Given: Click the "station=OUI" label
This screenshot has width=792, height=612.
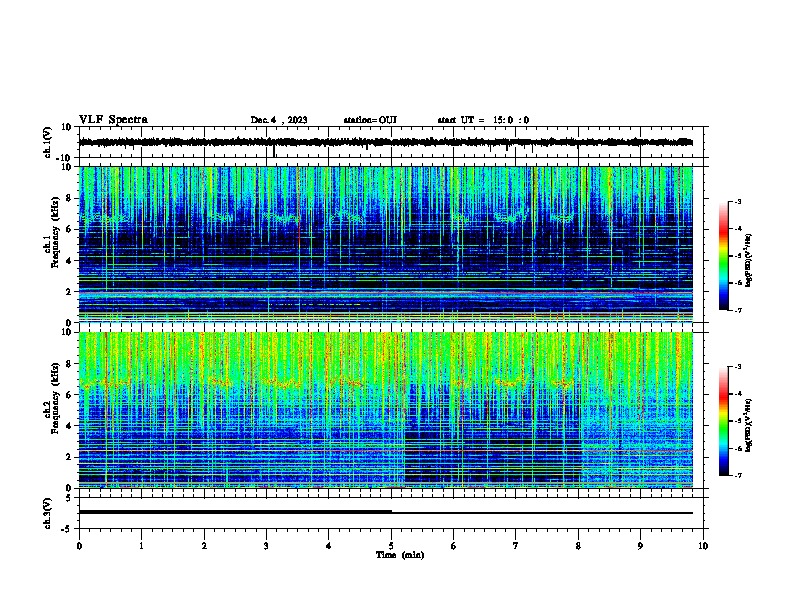Looking at the screenshot, I should (370, 120).
